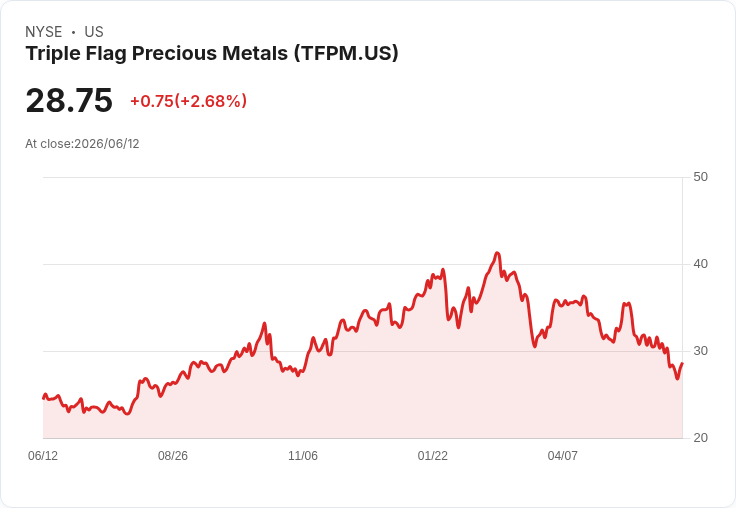The width and height of the screenshot is (736, 508).
Task: Click the 28.75 current price
Action: point(69,100)
